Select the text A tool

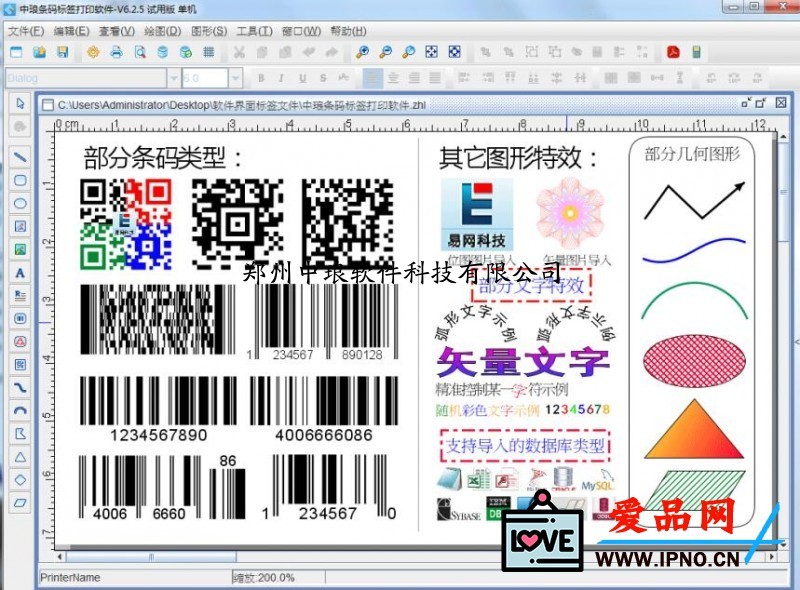pos(20,273)
